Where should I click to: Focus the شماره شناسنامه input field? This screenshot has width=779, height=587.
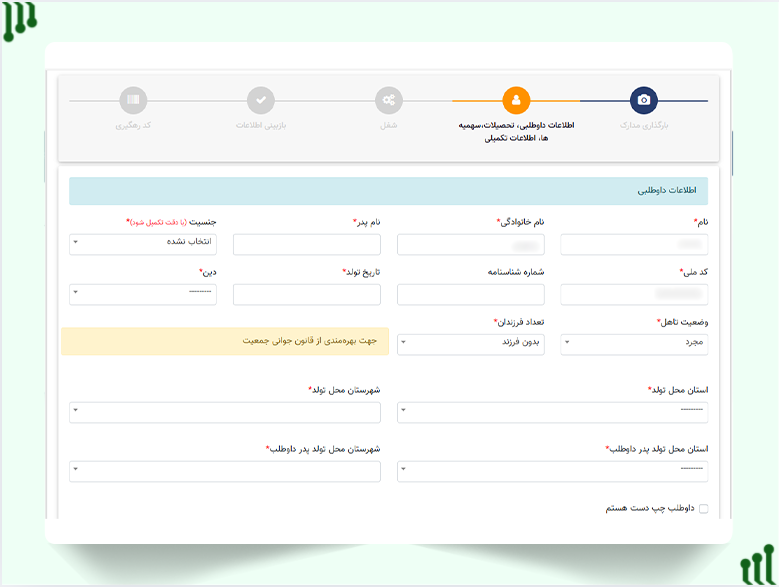(470, 294)
